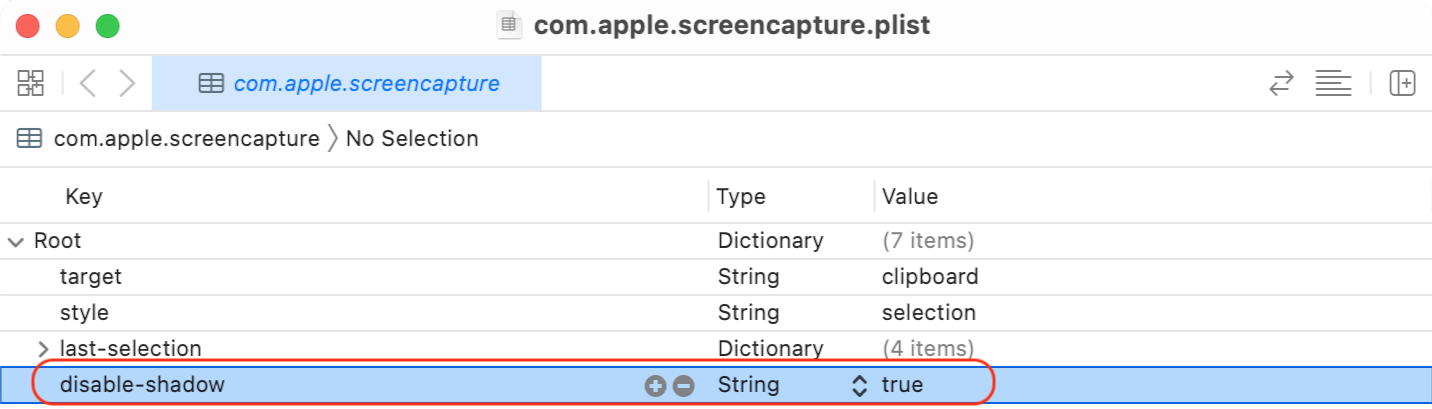Add a row with the plus button
This screenshot has width=1432, height=409.
click(x=655, y=386)
